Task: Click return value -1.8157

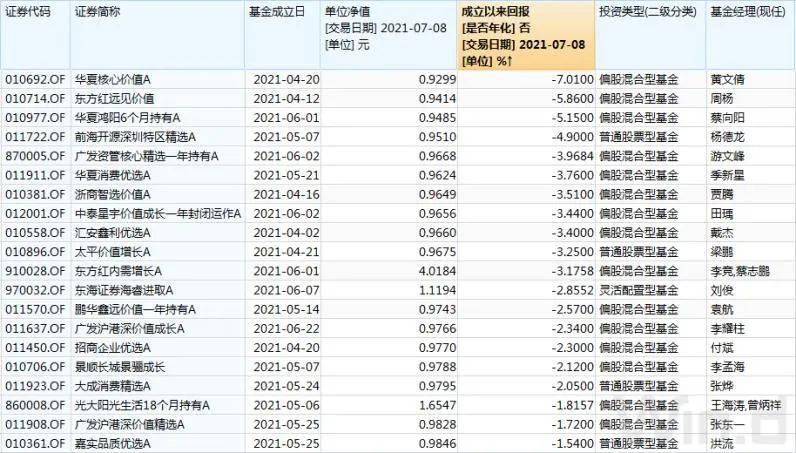Action: [572, 405]
